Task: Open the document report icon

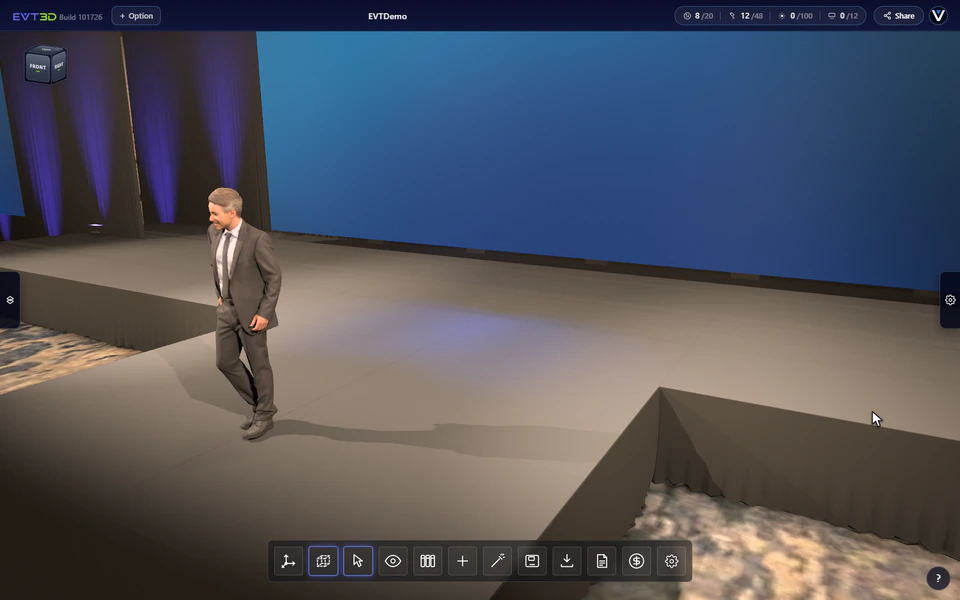Action: [x=602, y=561]
